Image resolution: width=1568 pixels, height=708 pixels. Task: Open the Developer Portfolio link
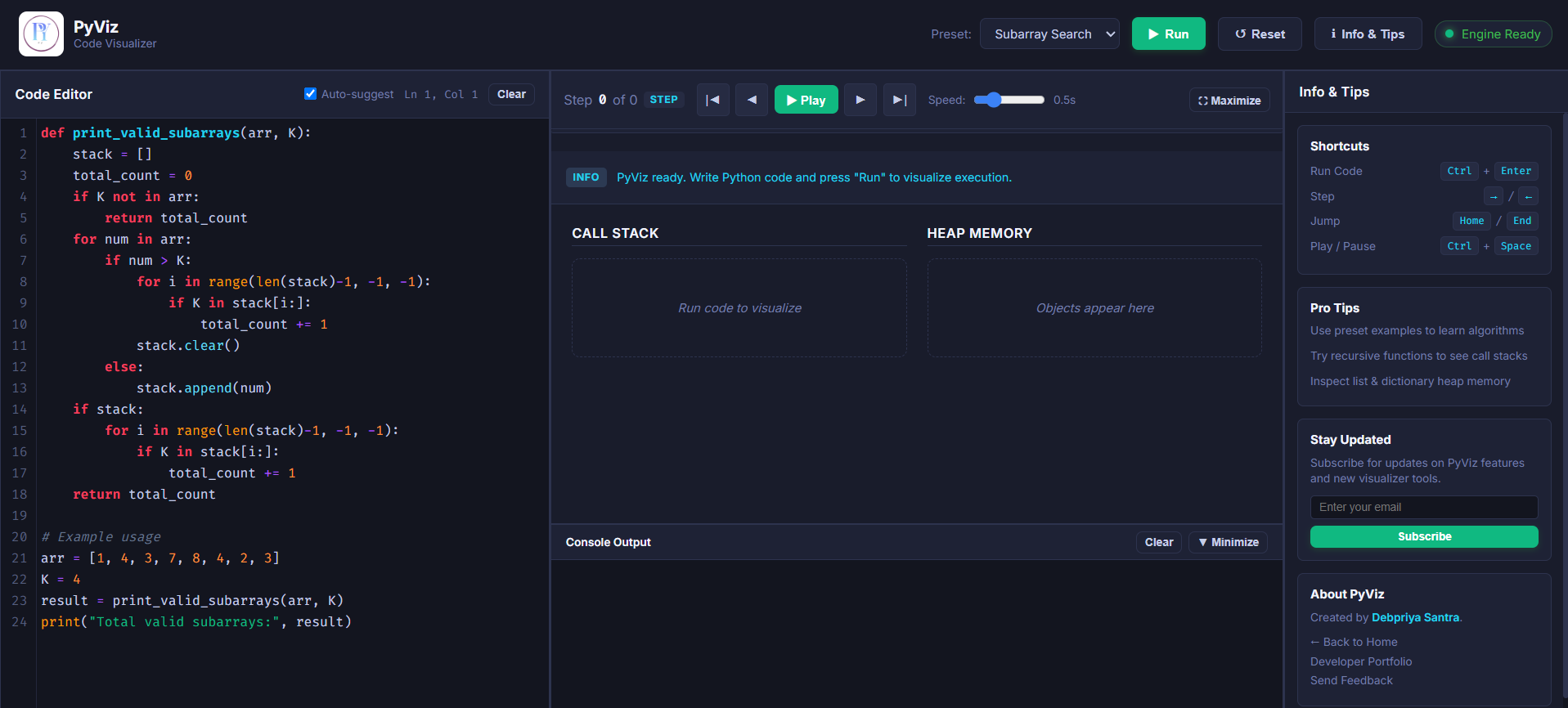point(1361,661)
